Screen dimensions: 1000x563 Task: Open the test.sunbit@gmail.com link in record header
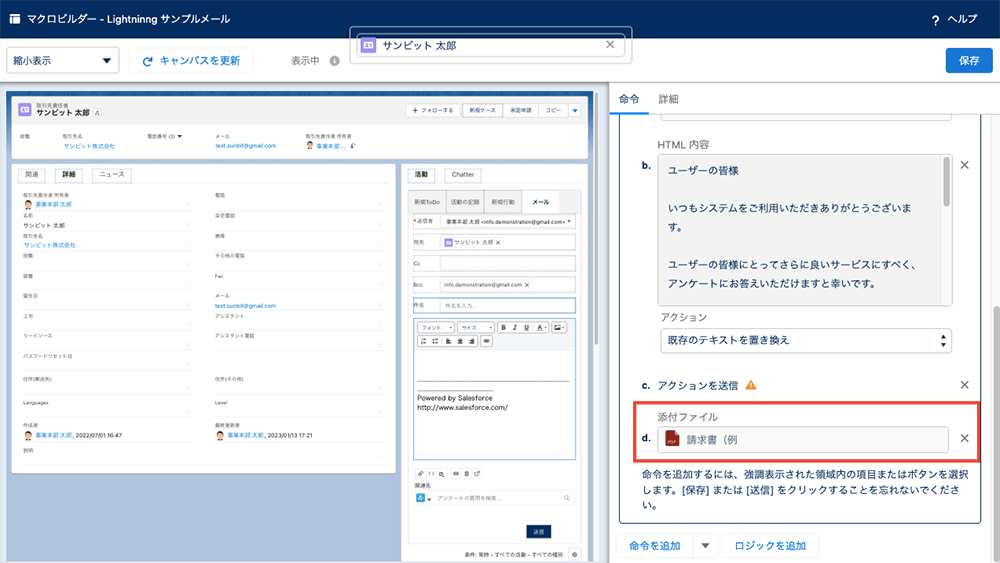pyautogui.click(x=246, y=145)
